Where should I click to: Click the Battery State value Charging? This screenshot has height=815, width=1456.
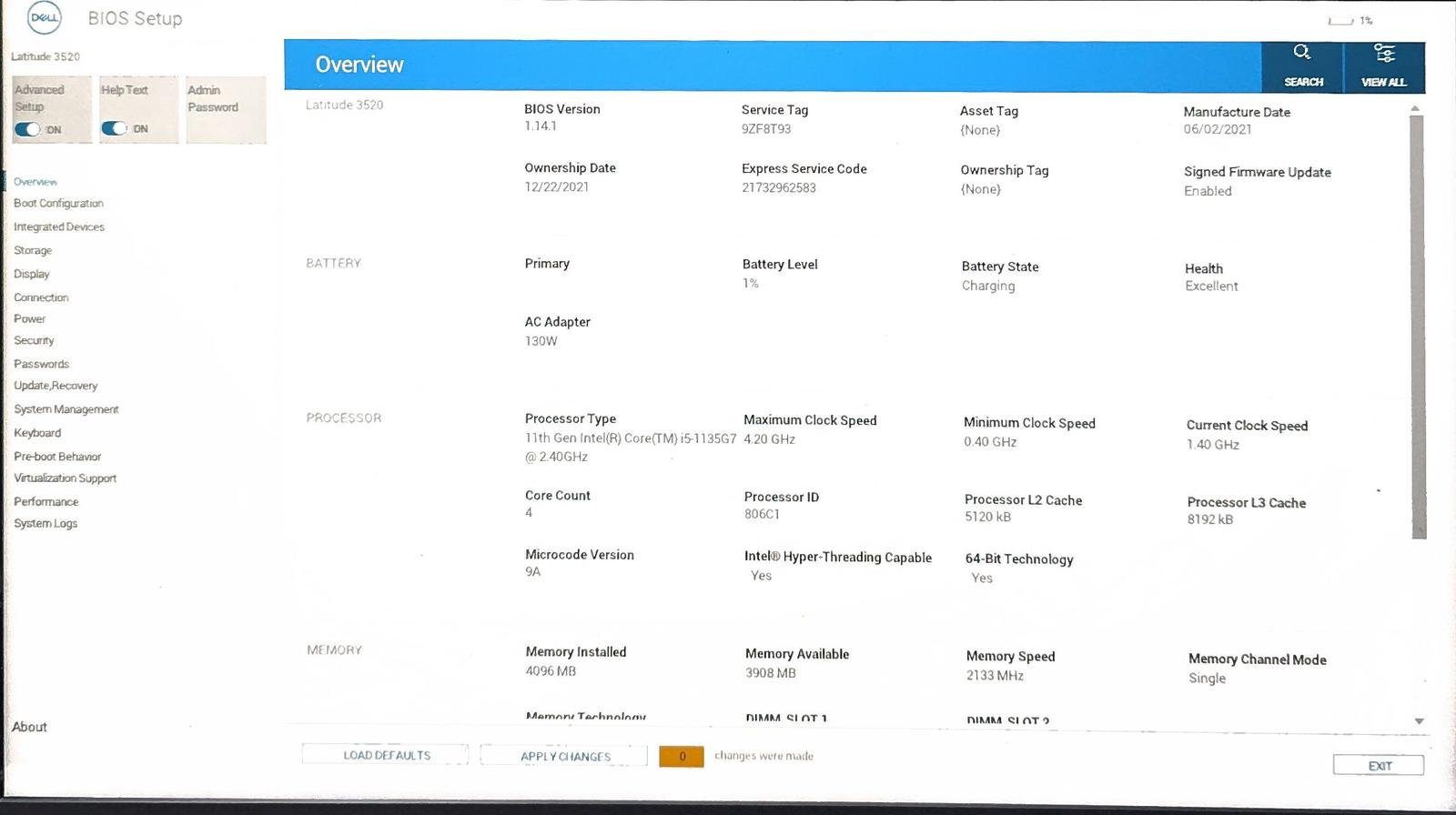(988, 286)
